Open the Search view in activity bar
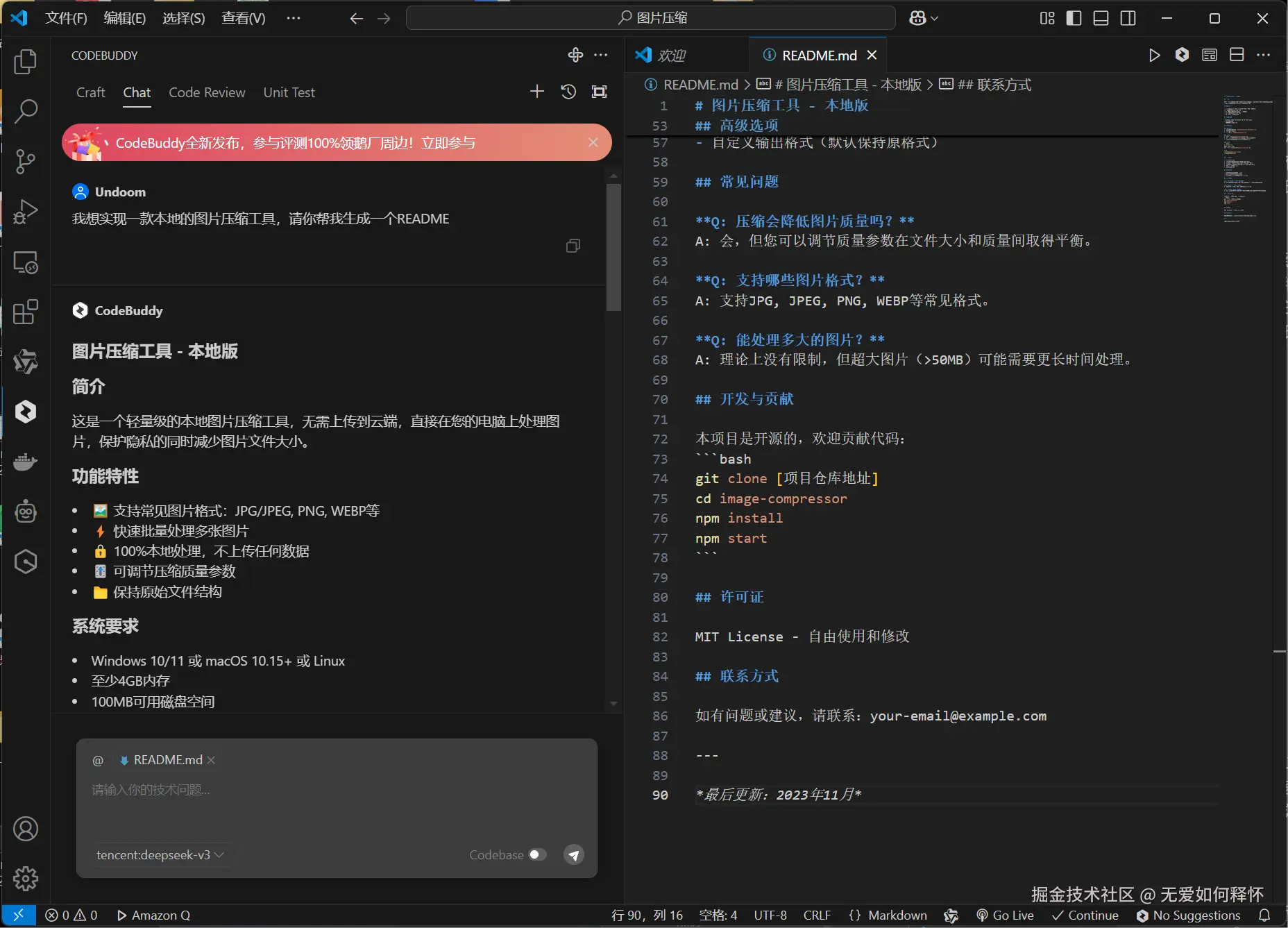 pos(26,111)
